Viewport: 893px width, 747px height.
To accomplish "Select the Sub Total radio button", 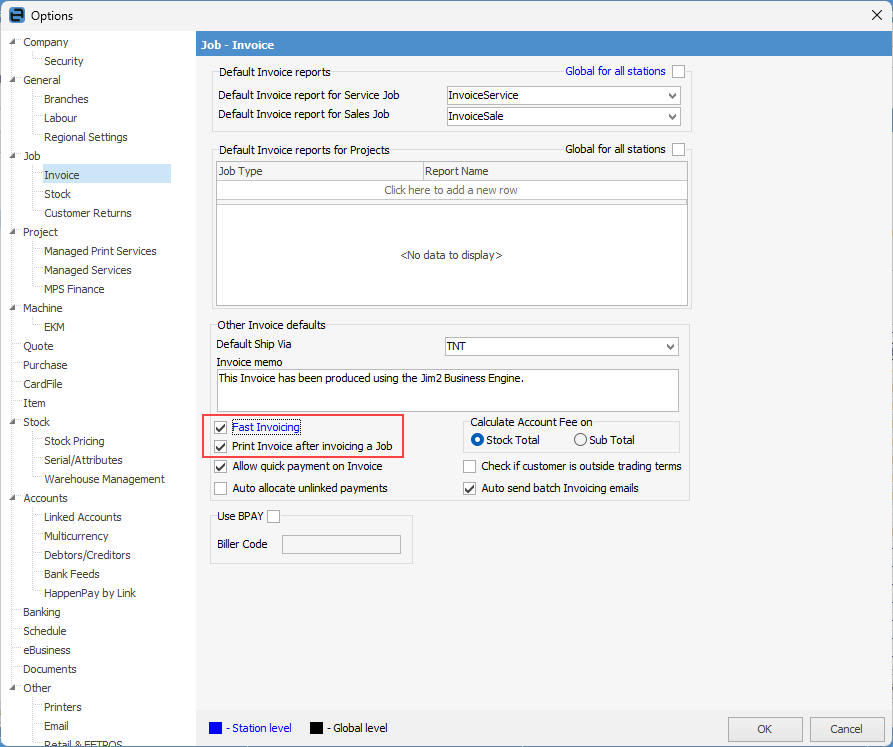I will pos(580,440).
